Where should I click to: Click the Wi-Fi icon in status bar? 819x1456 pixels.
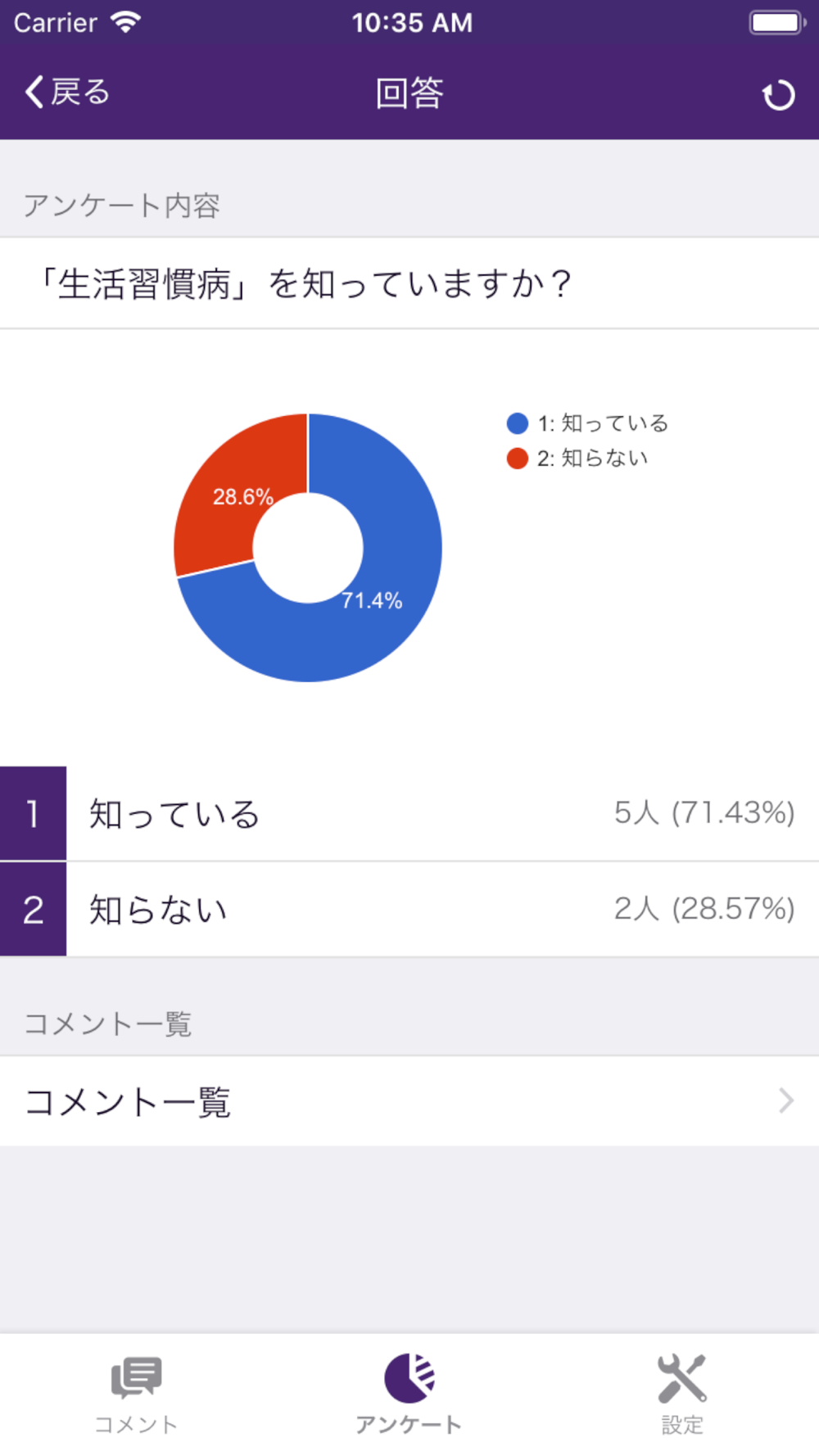[125, 22]
